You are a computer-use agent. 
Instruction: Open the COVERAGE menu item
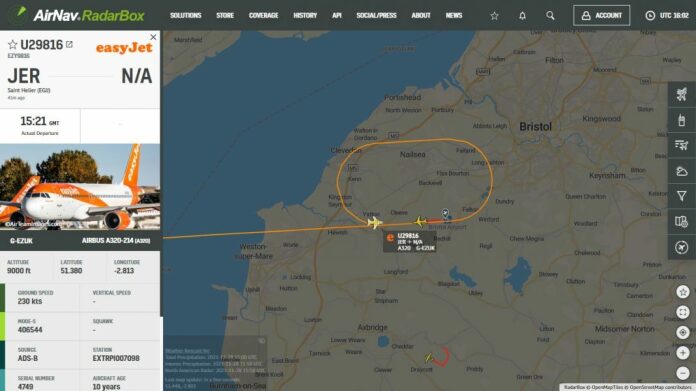(263, 16)
